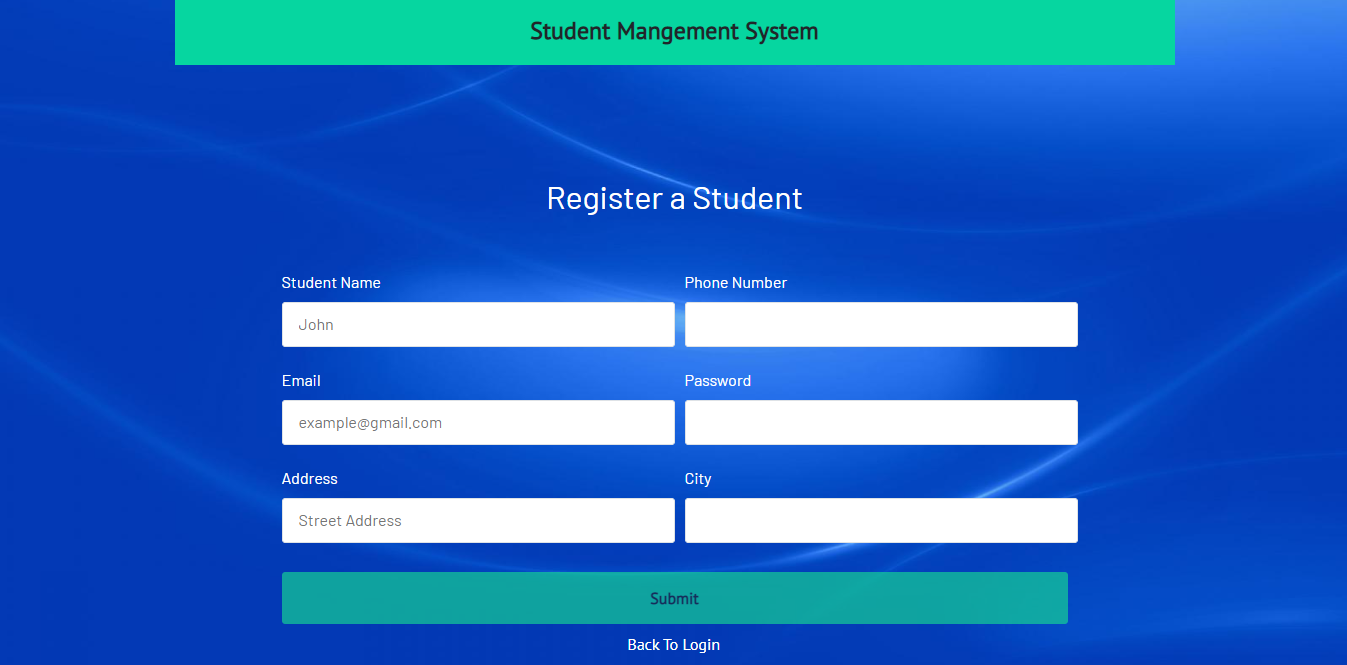Click the Password entry field
This screenshot has height=665, width=1347.
pos(880,422)
